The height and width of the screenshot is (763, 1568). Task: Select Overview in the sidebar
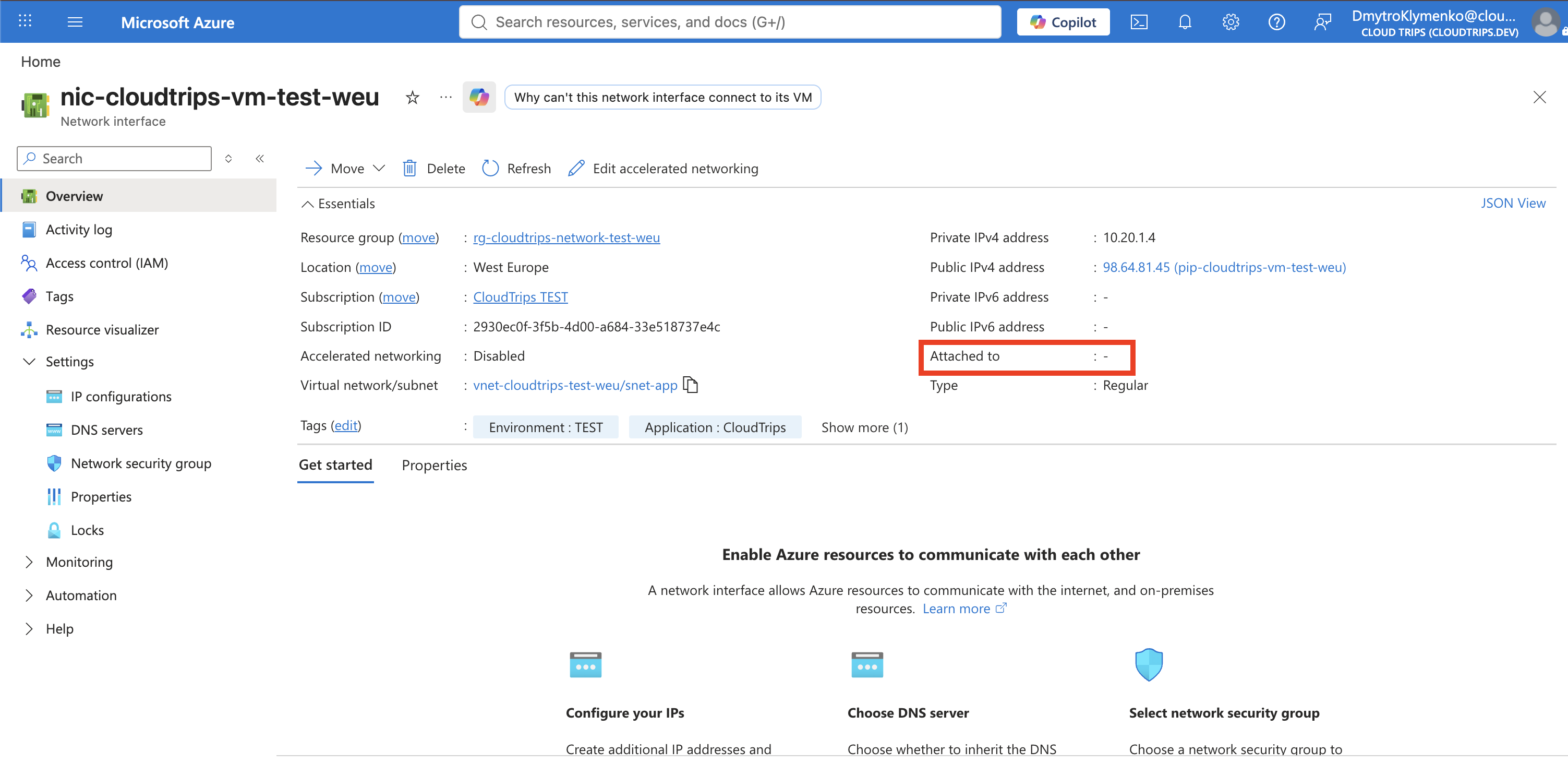coord(139,196)
